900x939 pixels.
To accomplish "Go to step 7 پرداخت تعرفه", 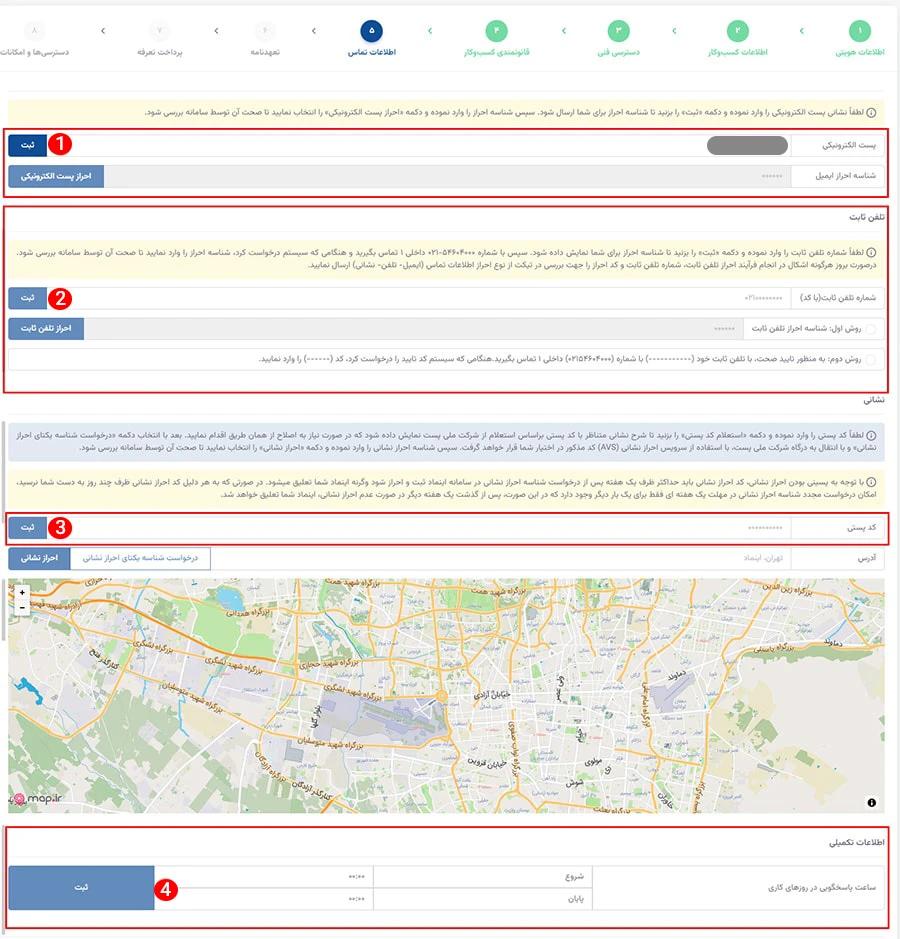I will pyautogui.click(x=159, y=39).
